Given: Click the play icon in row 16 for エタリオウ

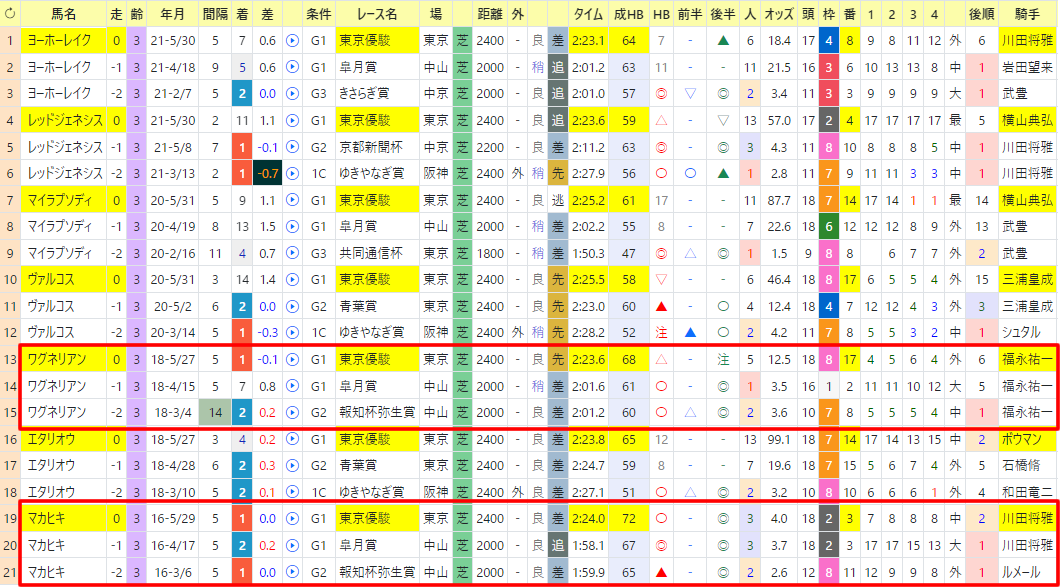Looking at the screenshot, I should pyautogui.click(x=292, y=440).
